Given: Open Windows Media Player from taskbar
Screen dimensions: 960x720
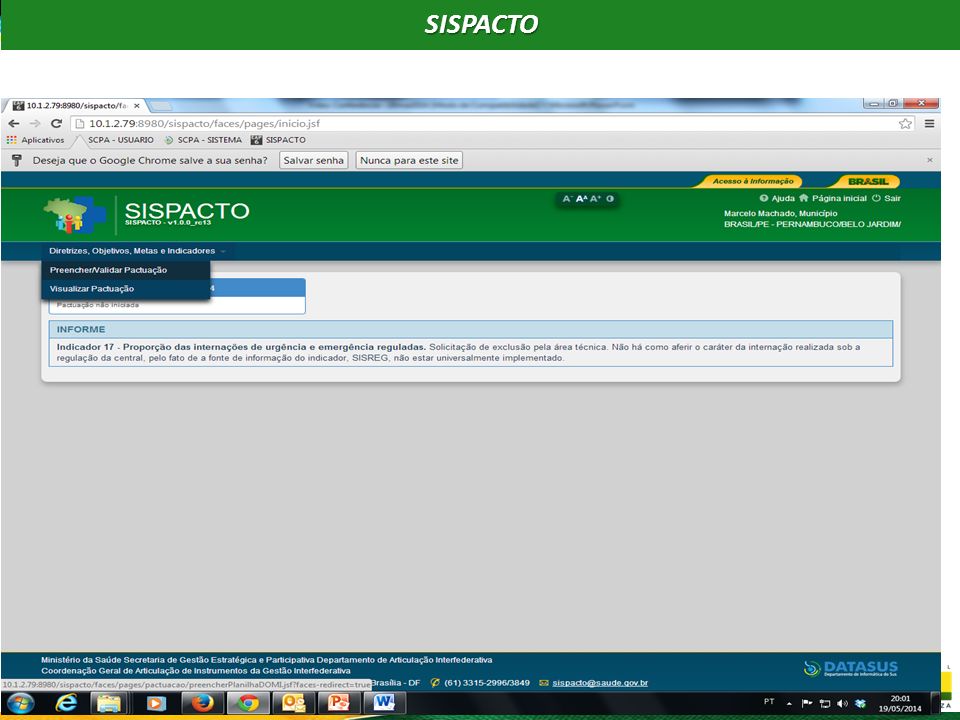Looking at the screenshot, I should click(156, 703).
